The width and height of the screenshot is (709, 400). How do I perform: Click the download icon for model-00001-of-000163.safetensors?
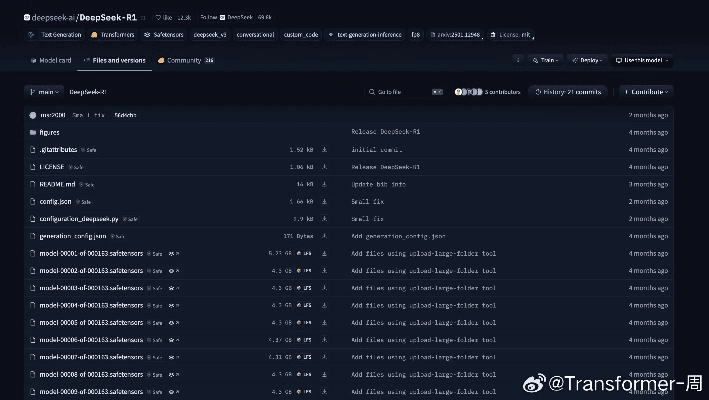pos(324,254)
